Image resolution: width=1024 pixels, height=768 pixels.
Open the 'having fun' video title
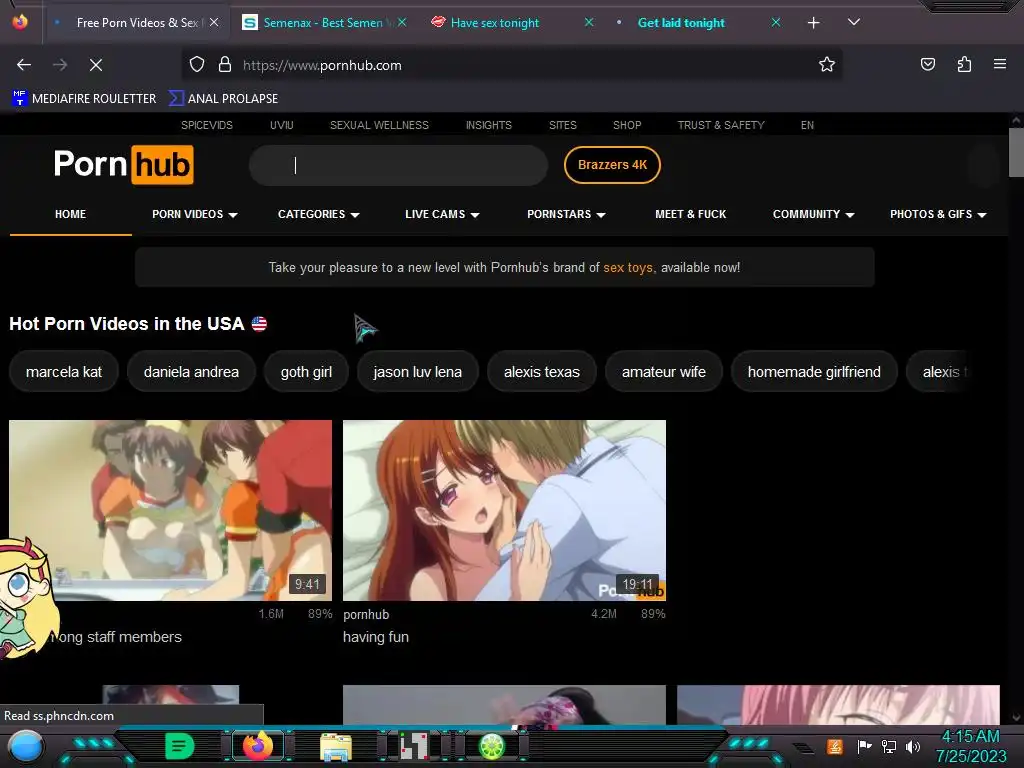tap(376, 637)
